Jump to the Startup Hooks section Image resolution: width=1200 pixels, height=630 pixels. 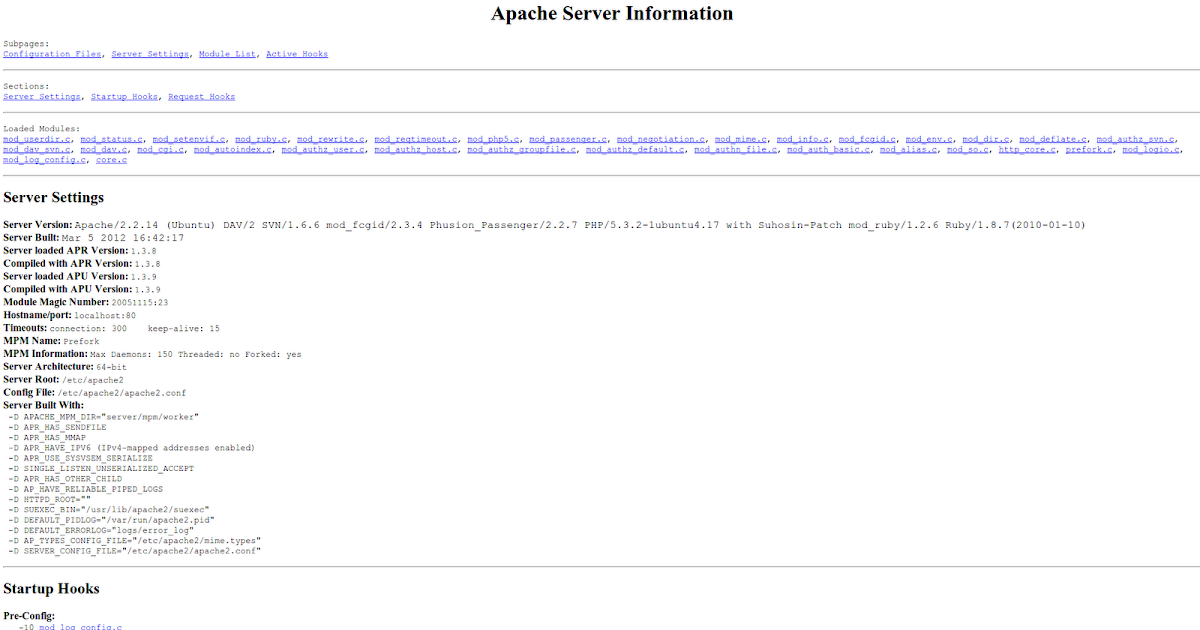(124, 96)
